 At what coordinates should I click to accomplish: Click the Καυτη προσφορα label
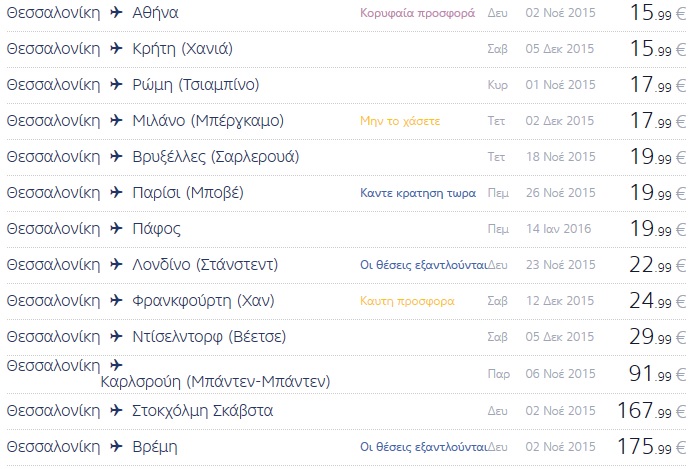click(407, 301)
